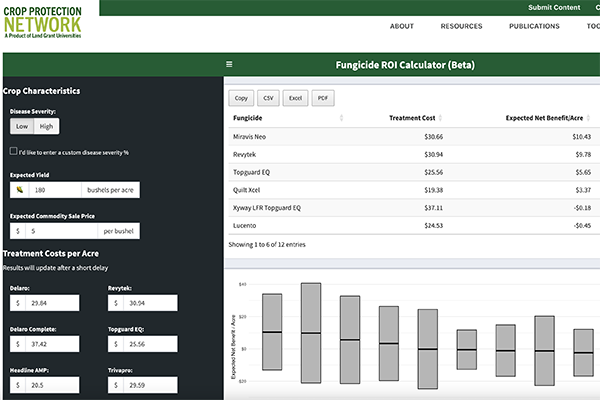Click the Expected Yield input field
Image resolution: width=600 pixels, height=400 pixels.
tap(55, 190)
